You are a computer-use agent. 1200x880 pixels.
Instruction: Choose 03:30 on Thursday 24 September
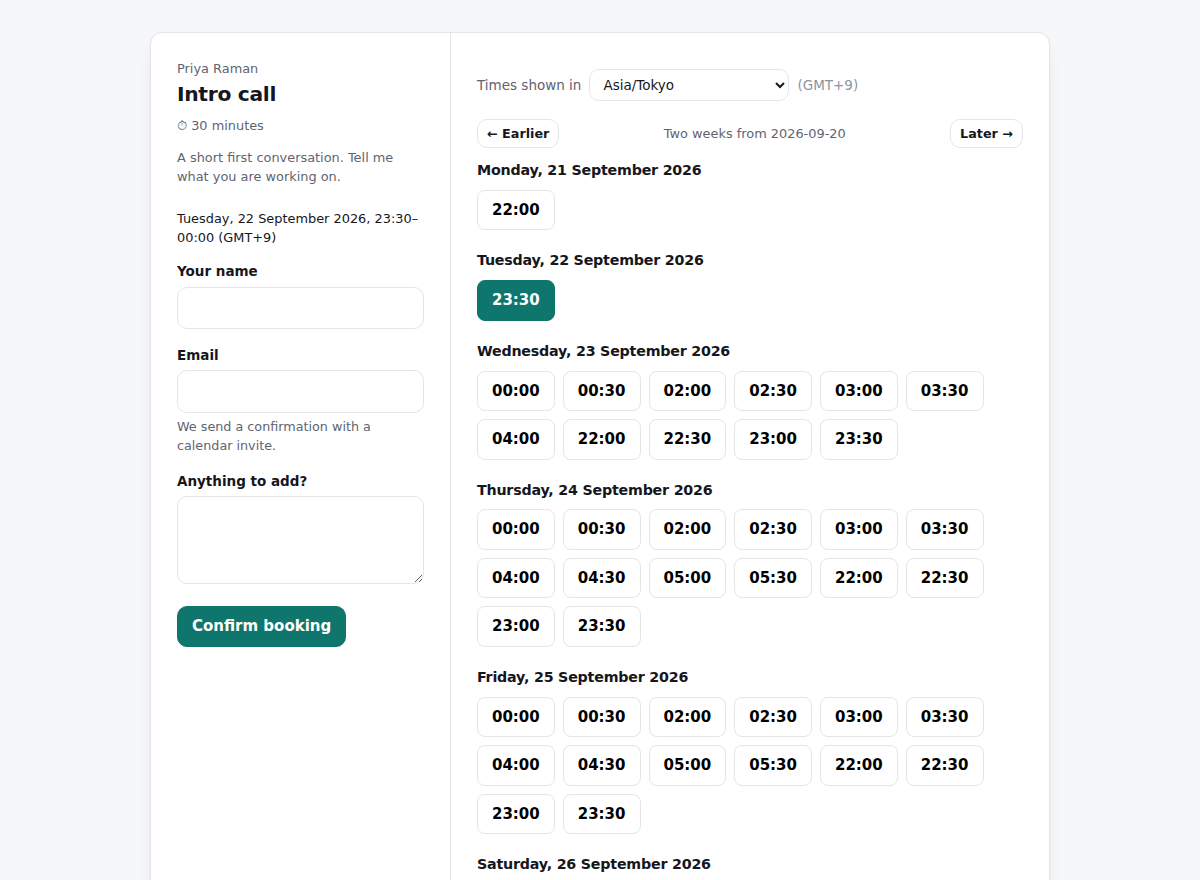[945, 529]
